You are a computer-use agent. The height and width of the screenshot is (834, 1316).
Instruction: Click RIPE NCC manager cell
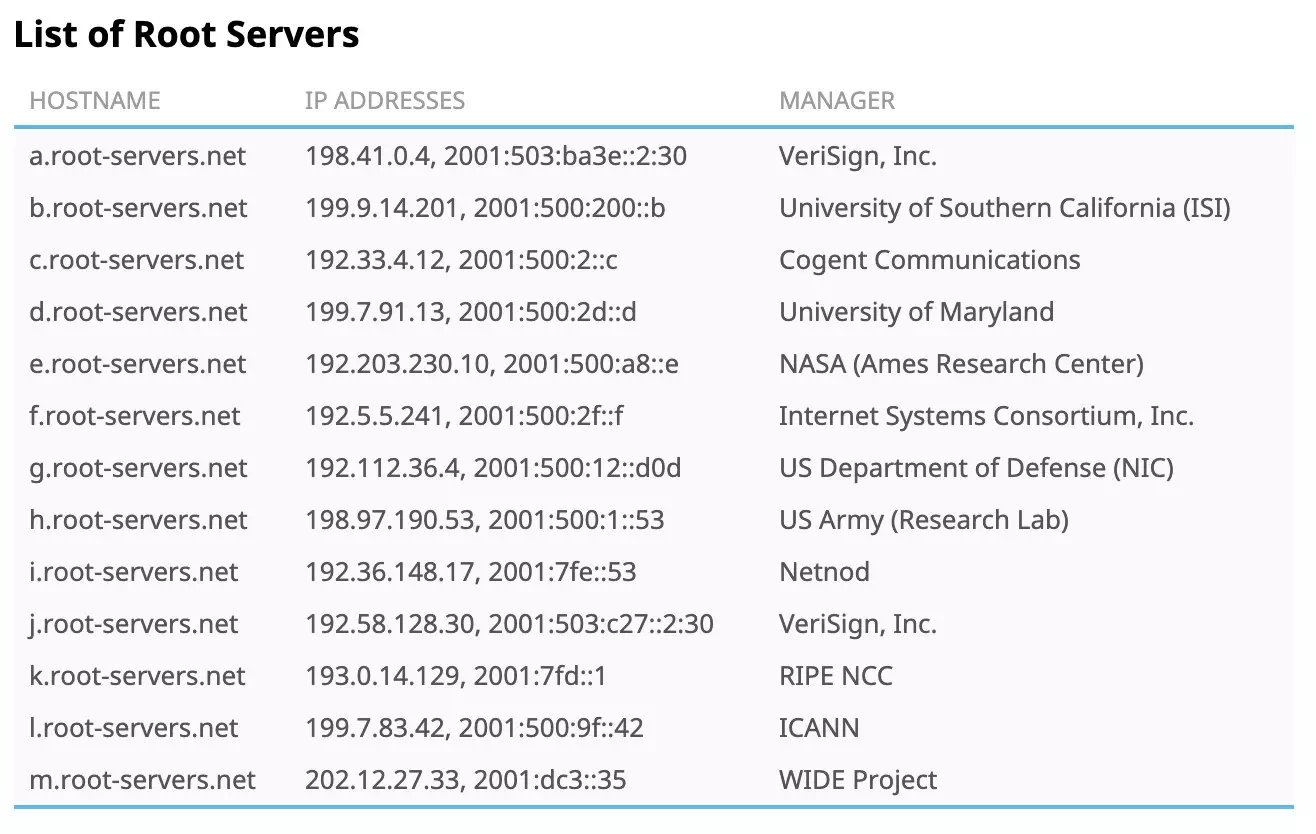836,676
